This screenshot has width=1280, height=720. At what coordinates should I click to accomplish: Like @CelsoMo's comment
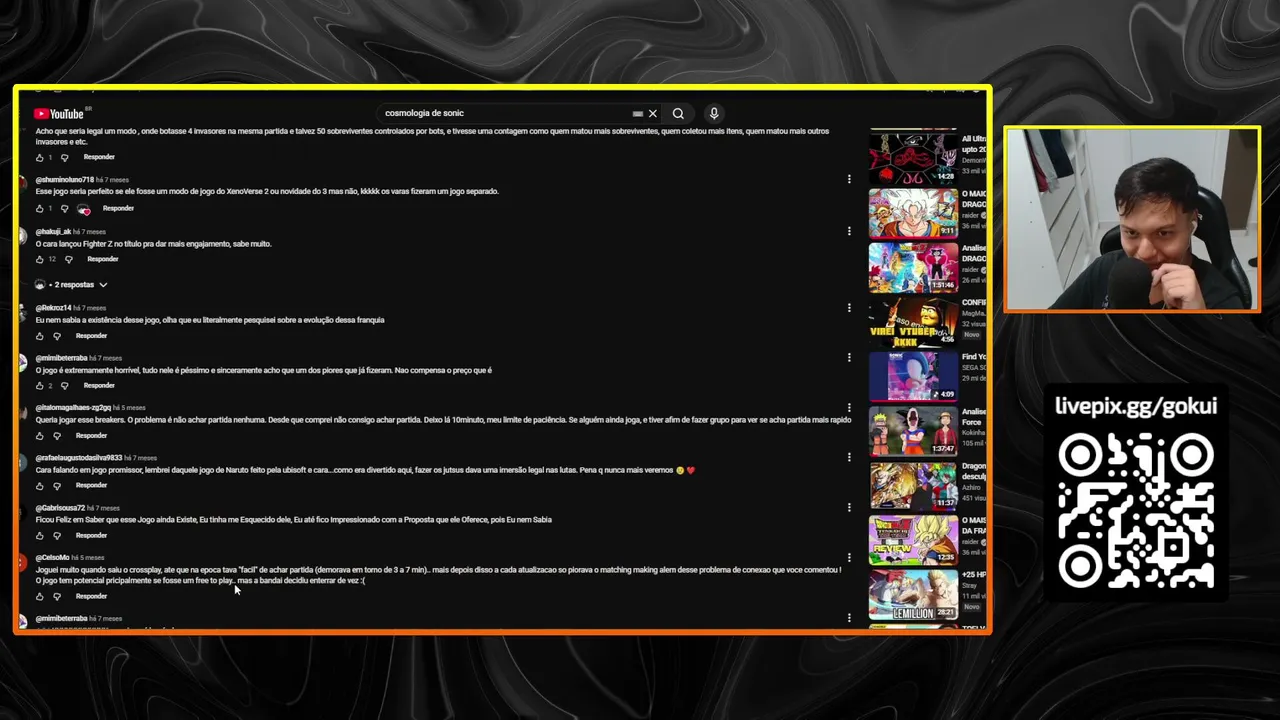pyautogui.click(x=40, y=597)
